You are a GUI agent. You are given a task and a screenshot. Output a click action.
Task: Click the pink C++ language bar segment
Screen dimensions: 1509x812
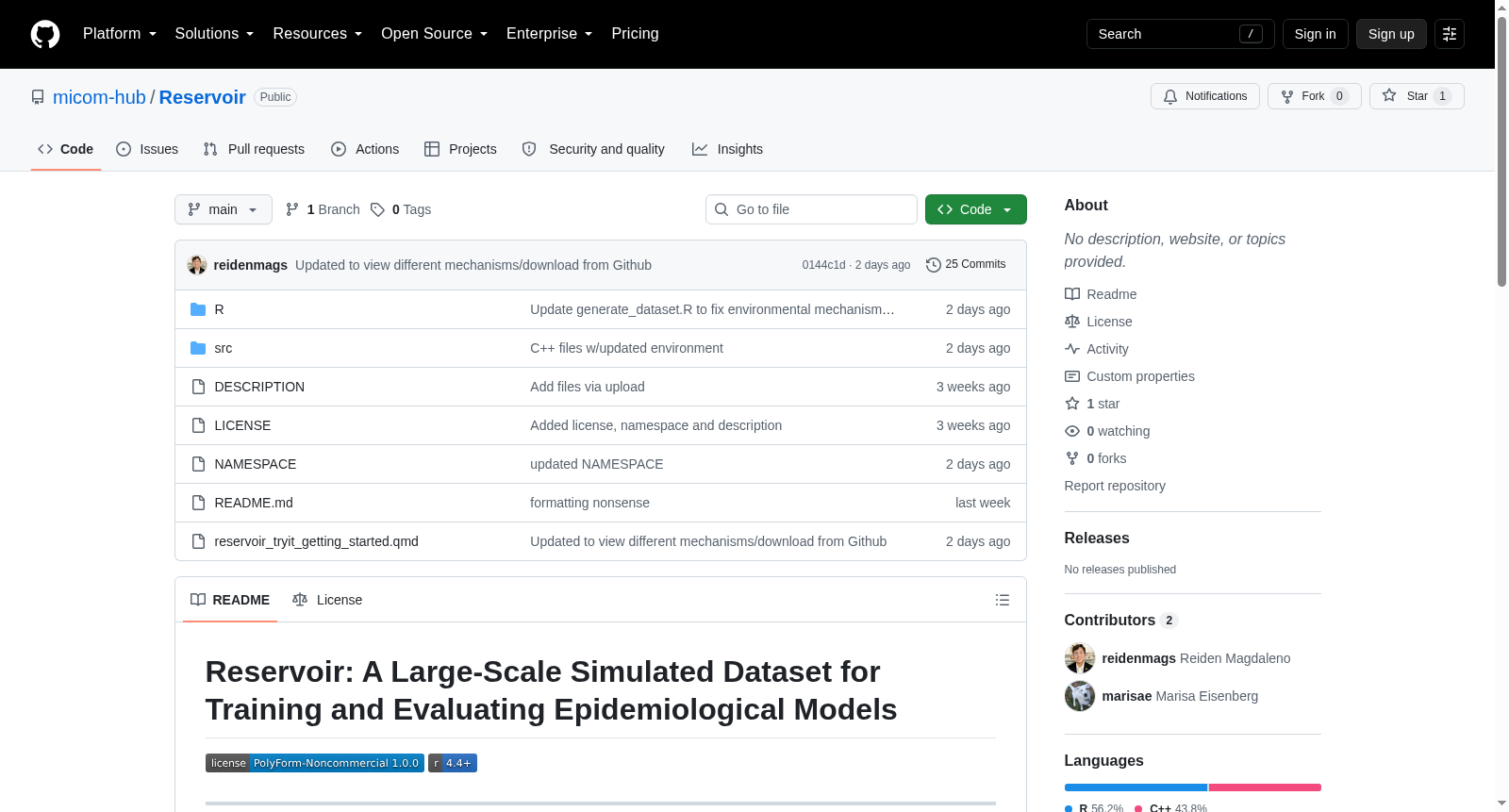click(1265, 787)
